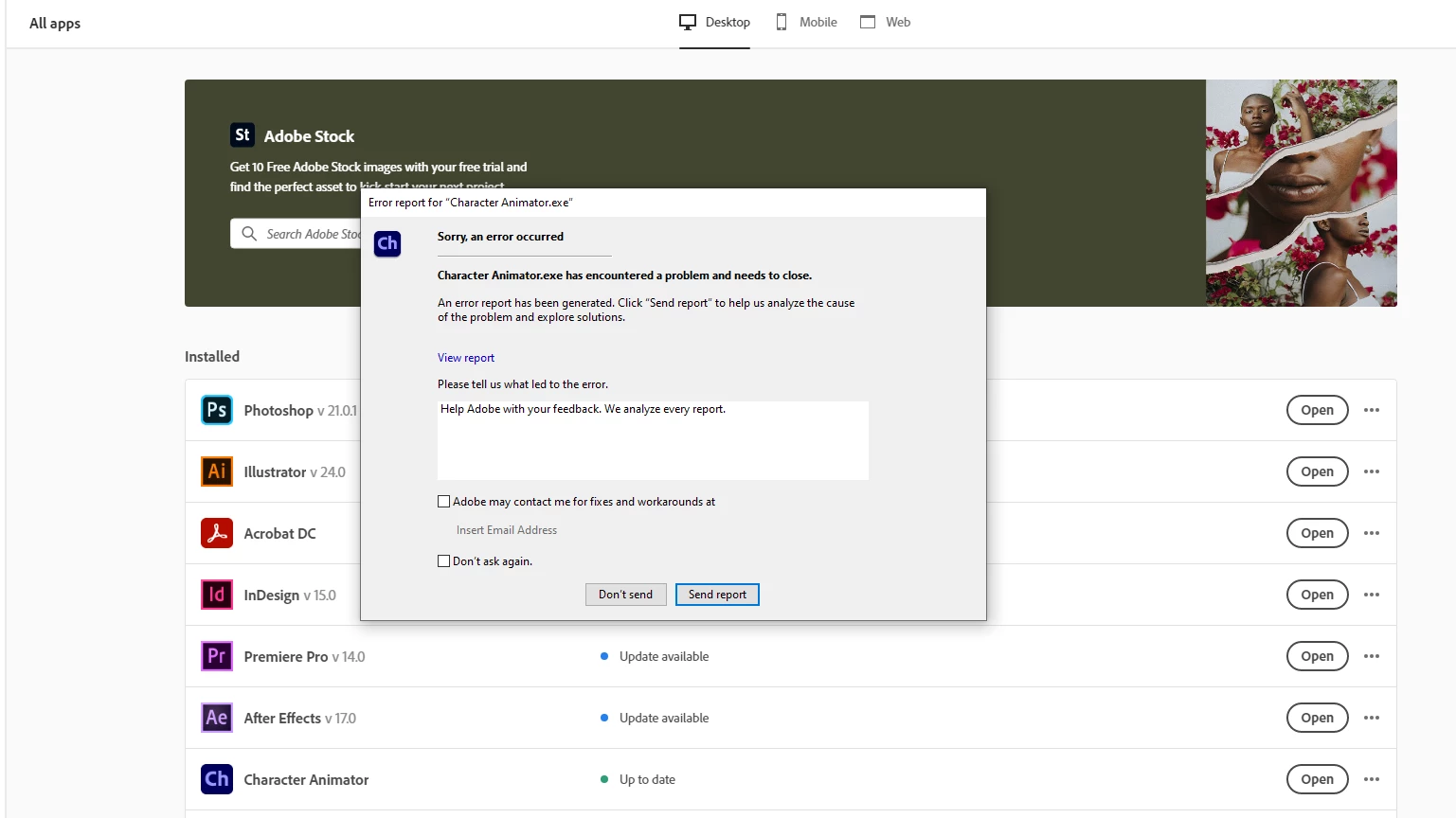The height and width of the screenshot is (818, 1456).
Task: Click the All apps heading
Action: [55, 23]
